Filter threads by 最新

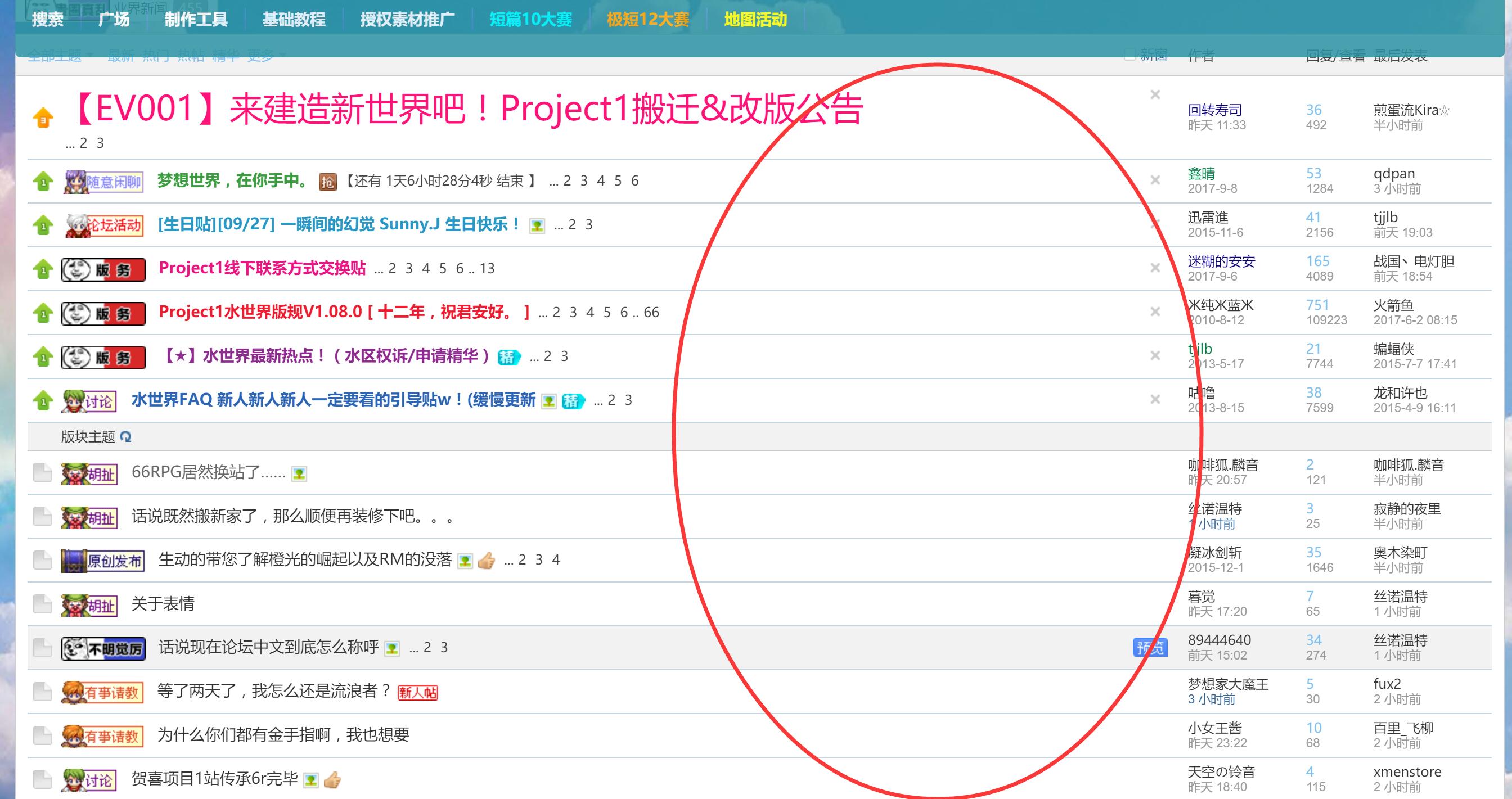coord(121,56)
